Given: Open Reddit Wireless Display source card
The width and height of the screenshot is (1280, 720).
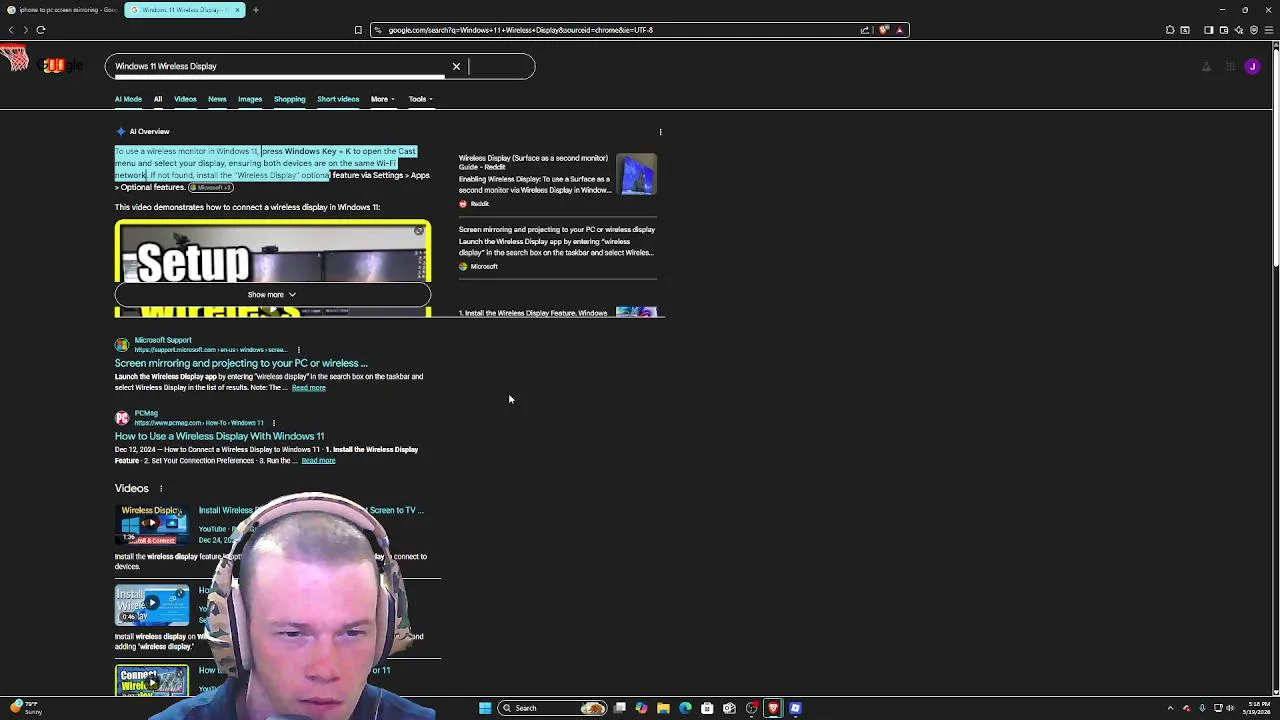Looking at the screenshot, I should pos(557,179).
